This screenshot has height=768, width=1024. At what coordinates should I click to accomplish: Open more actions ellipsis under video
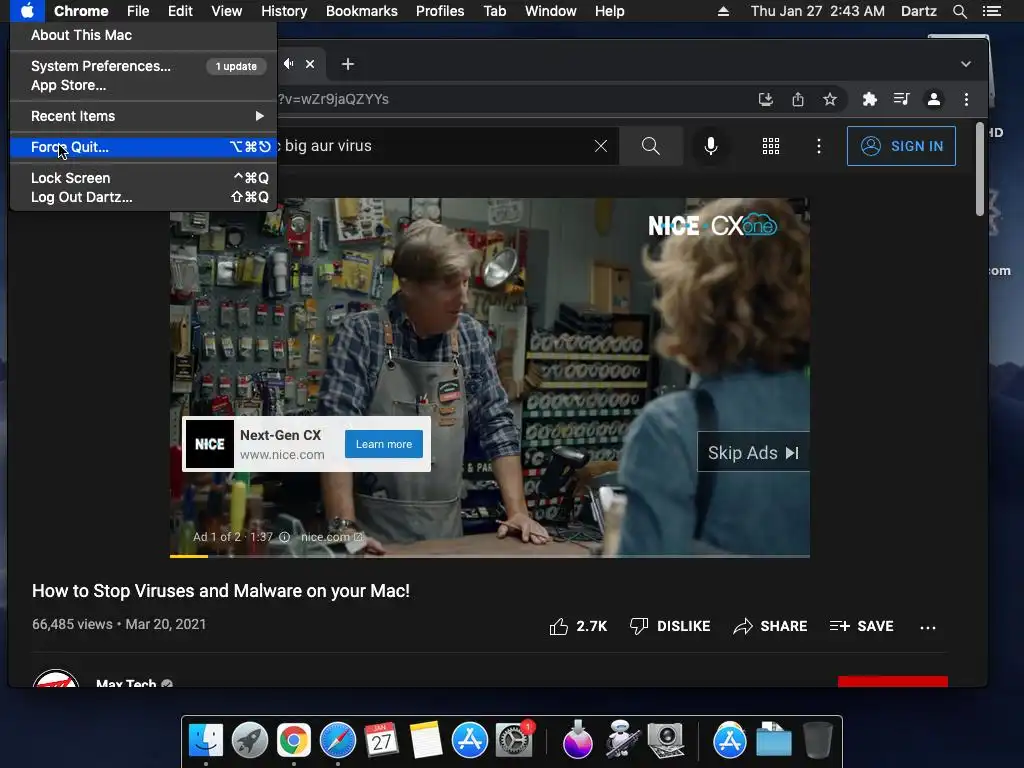927,628
